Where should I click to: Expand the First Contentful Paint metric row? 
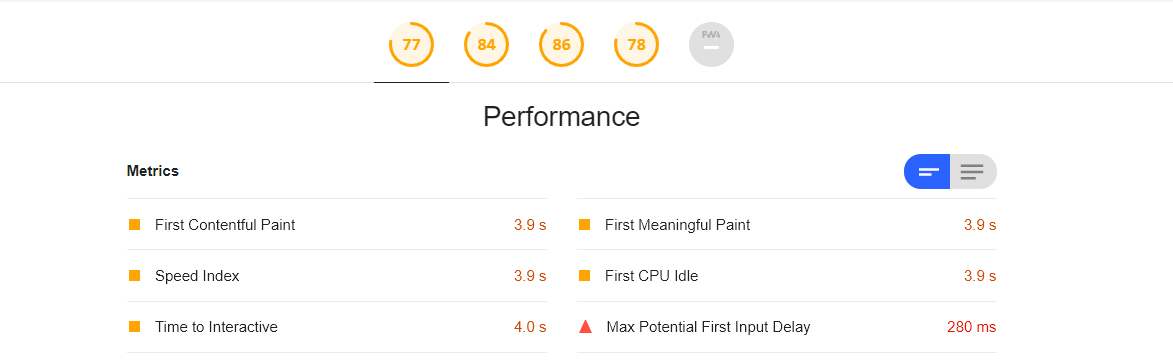pyautogui.click(x=337, y=224)
